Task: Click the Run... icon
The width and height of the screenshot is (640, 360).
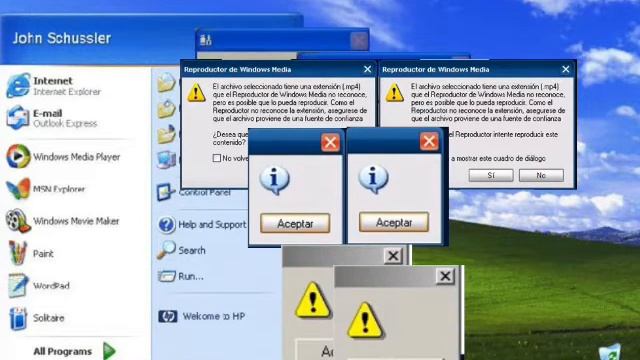Action: pyautogui.click(x=167, y=276)
